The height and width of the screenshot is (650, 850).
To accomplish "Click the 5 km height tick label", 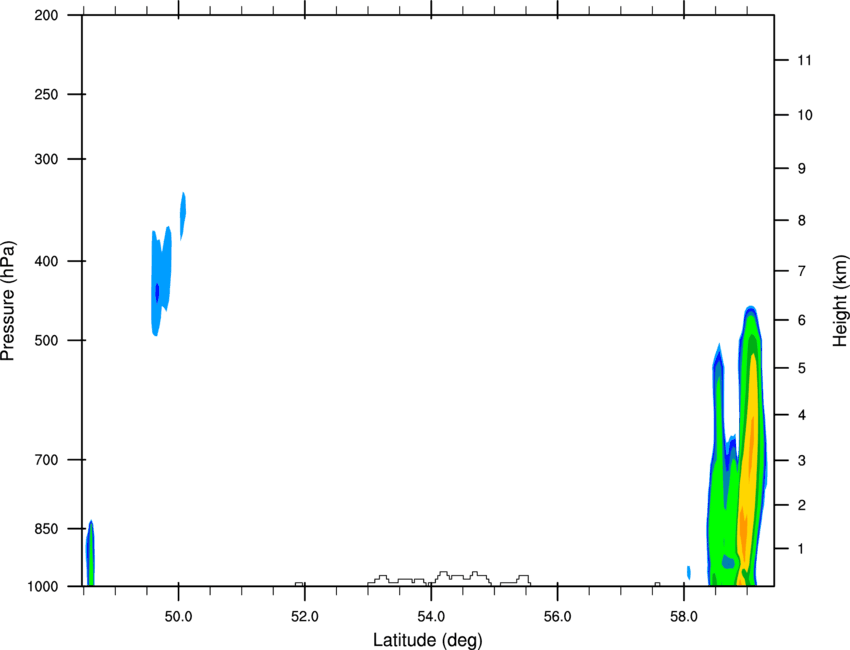I will [802, 368].
